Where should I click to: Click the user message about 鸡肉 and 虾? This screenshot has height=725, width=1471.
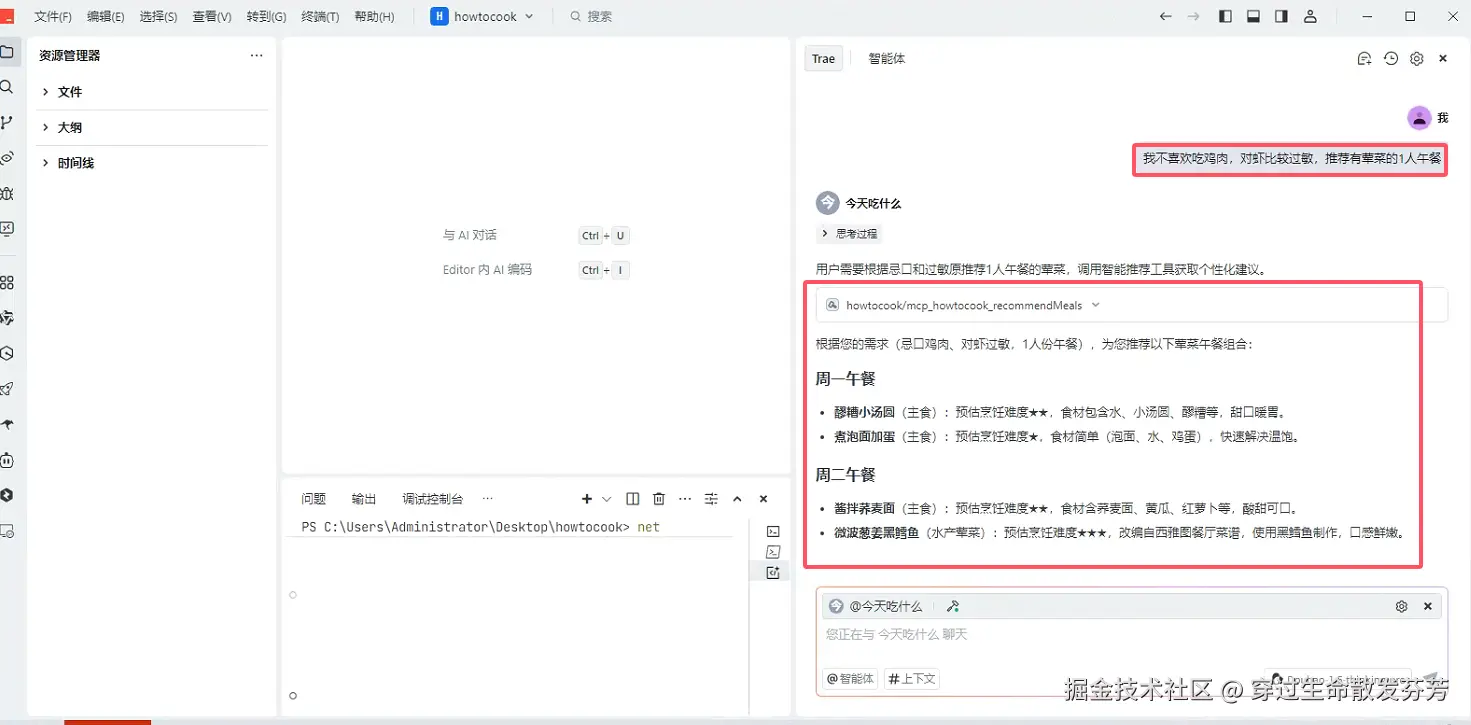1292,159
